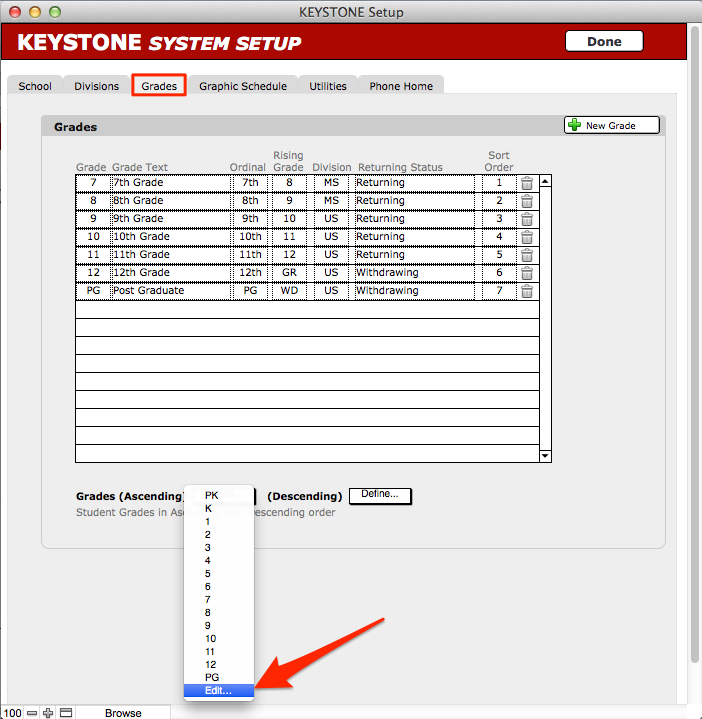Remove the 12th Grade row with trash icon

527,273
